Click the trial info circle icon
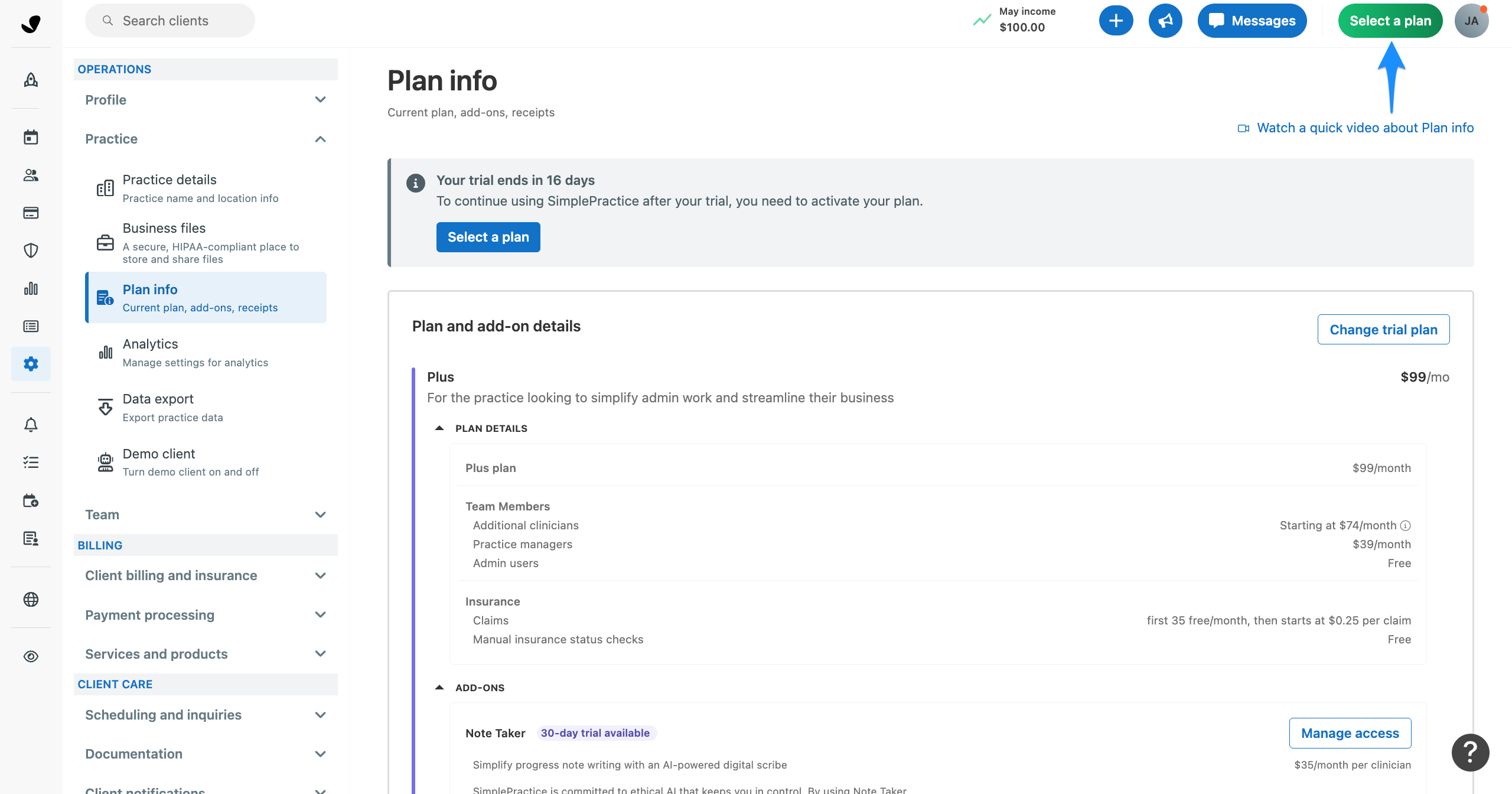 tap(416, 183)
